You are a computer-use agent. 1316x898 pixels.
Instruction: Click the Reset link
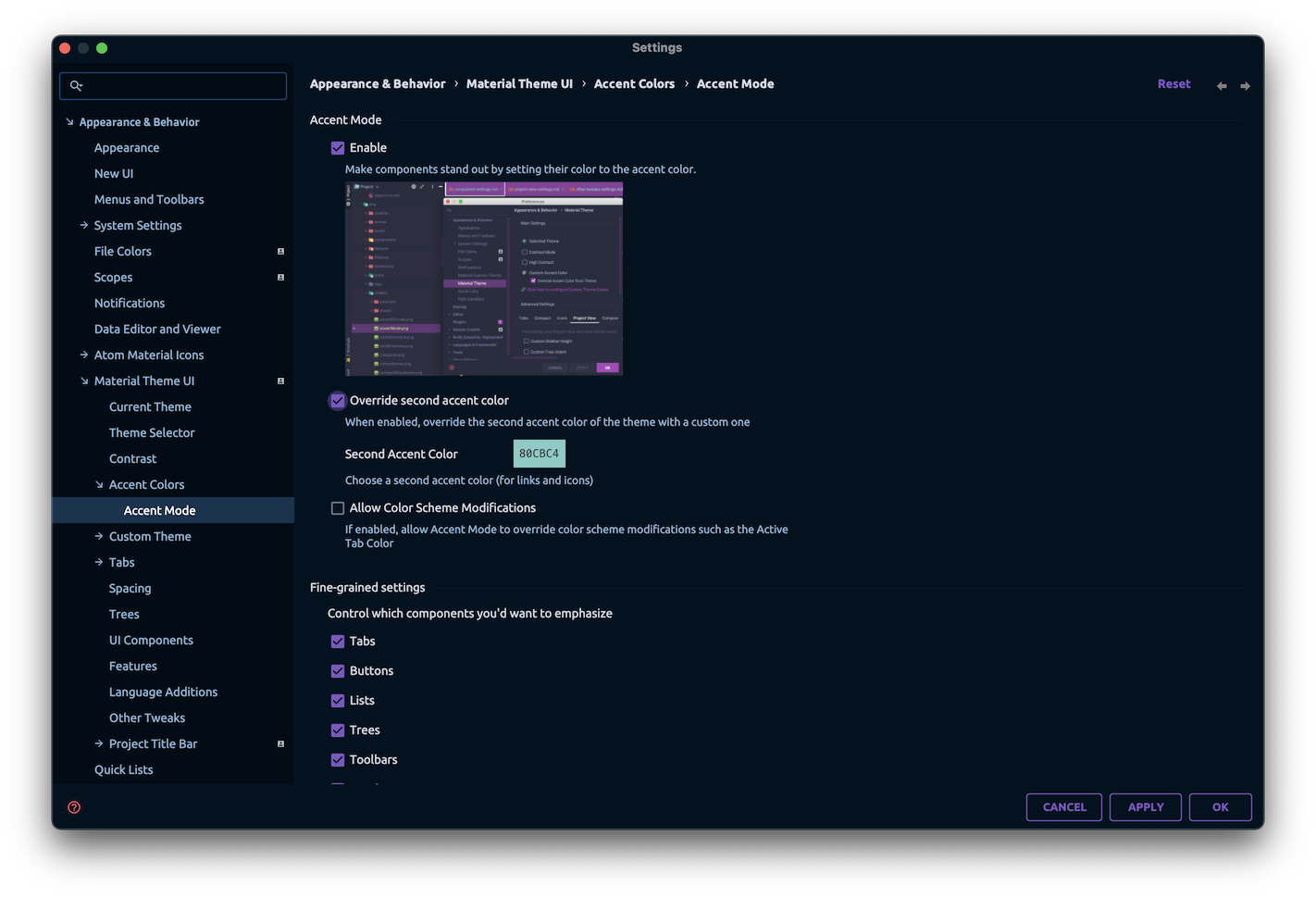pos(1173,83)
